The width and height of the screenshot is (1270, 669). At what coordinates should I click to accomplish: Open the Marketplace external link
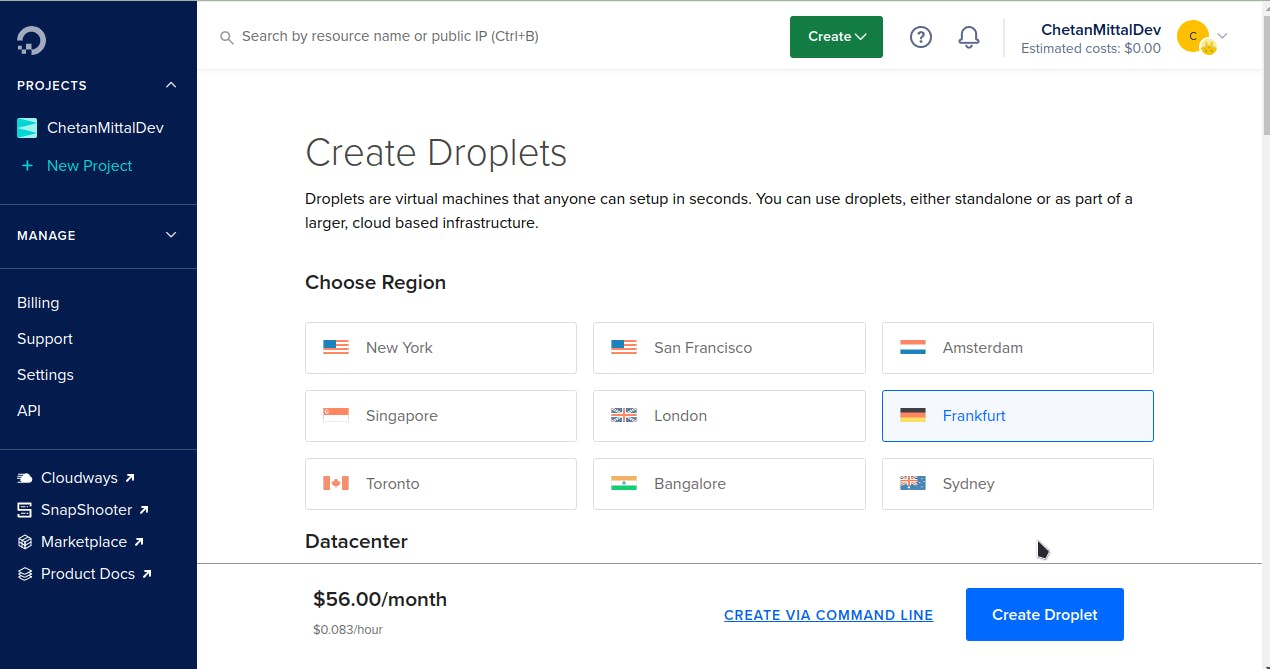[x=92, y=542]
